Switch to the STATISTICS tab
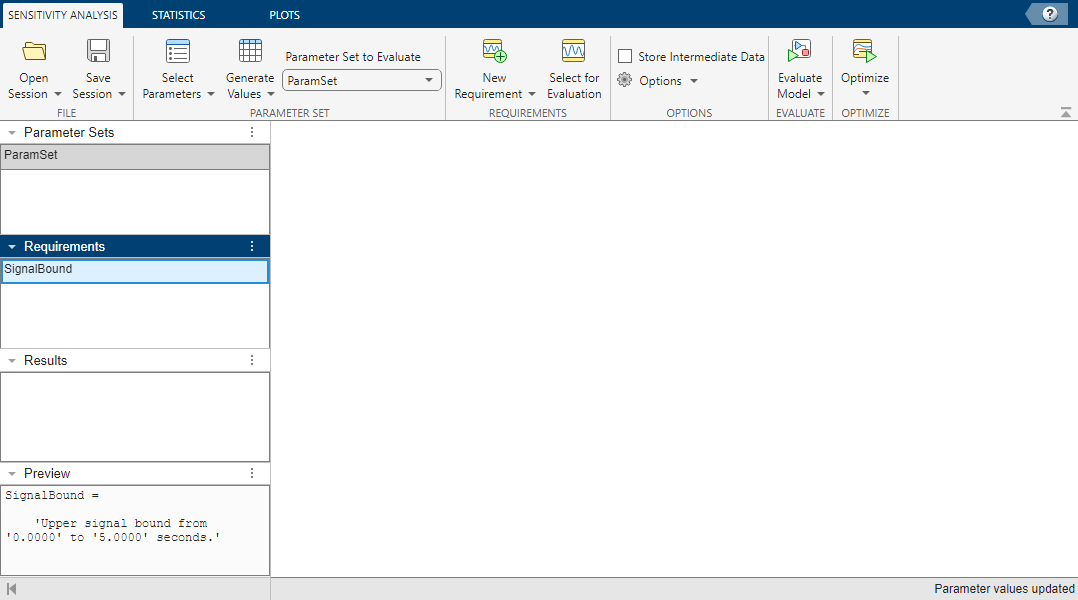 click(x=178, y=14)
